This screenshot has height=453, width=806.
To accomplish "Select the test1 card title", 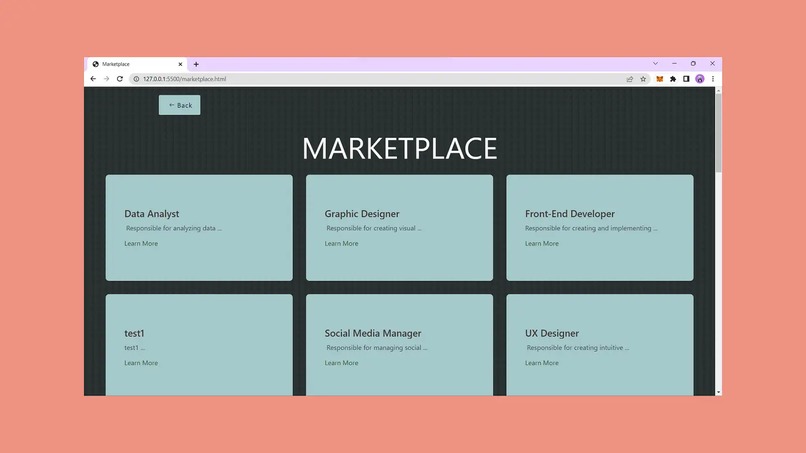I will click(134, 333).
